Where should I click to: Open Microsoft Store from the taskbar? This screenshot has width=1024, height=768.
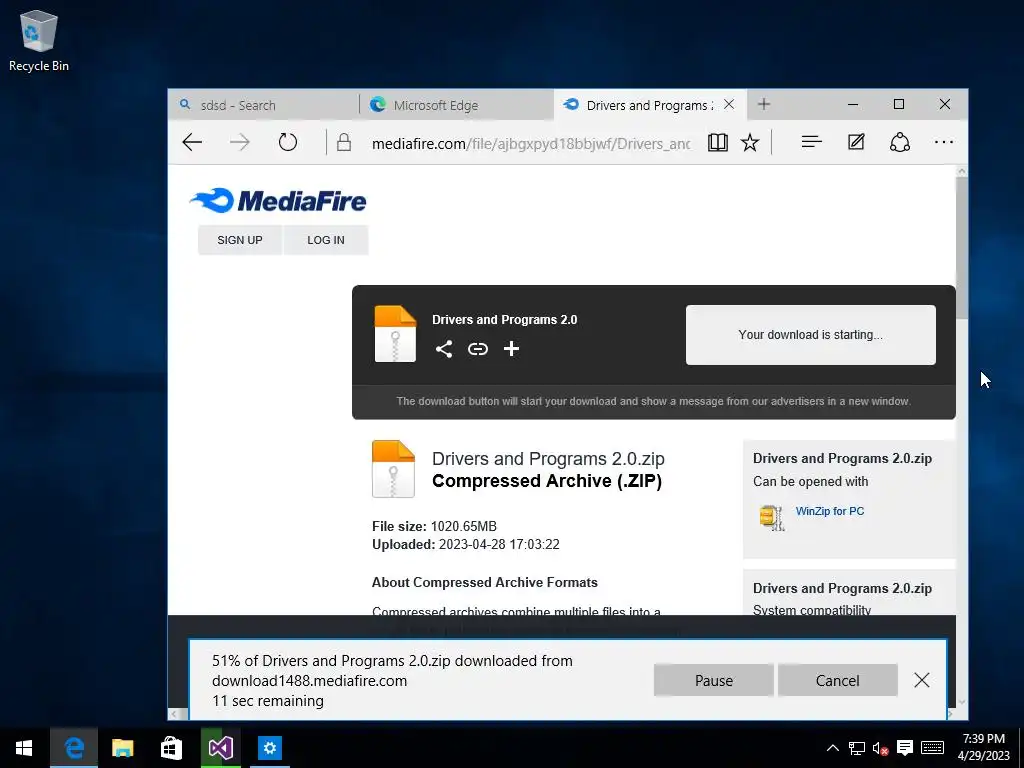(171, 748)
